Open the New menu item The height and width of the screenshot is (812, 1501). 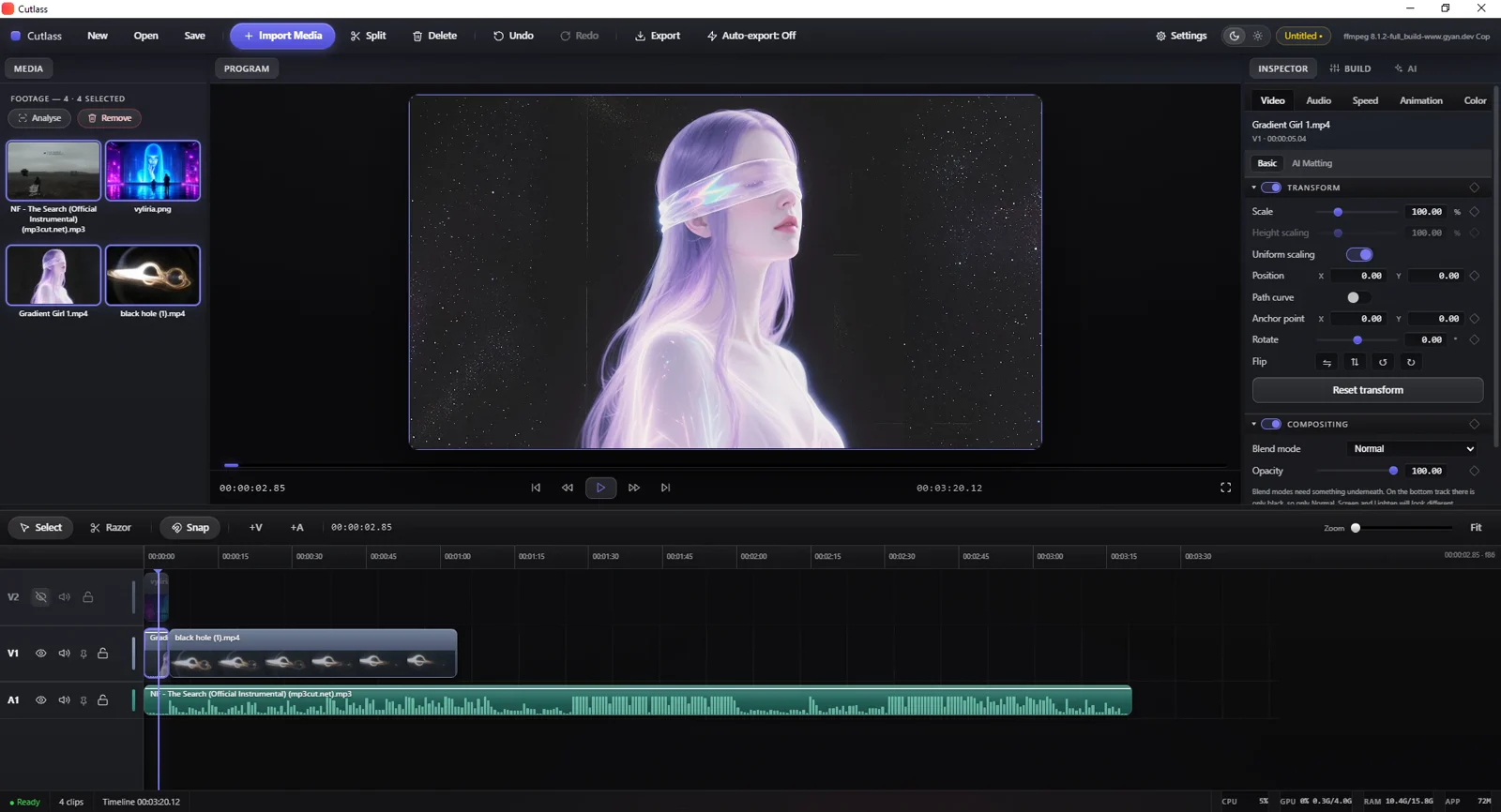[98, 36]
